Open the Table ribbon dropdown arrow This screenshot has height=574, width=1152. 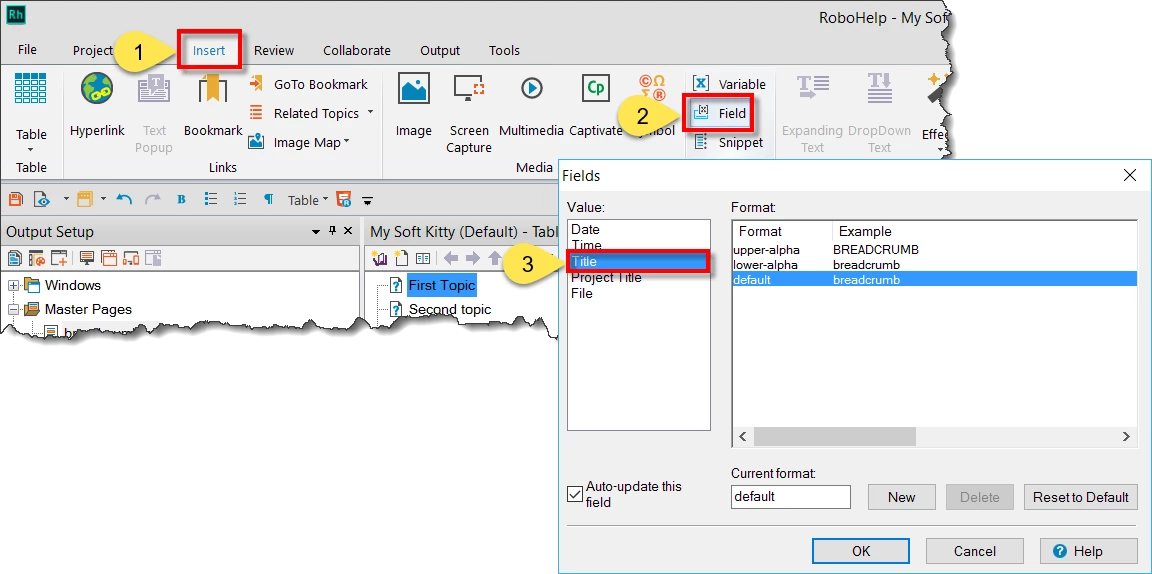(31, 150)
